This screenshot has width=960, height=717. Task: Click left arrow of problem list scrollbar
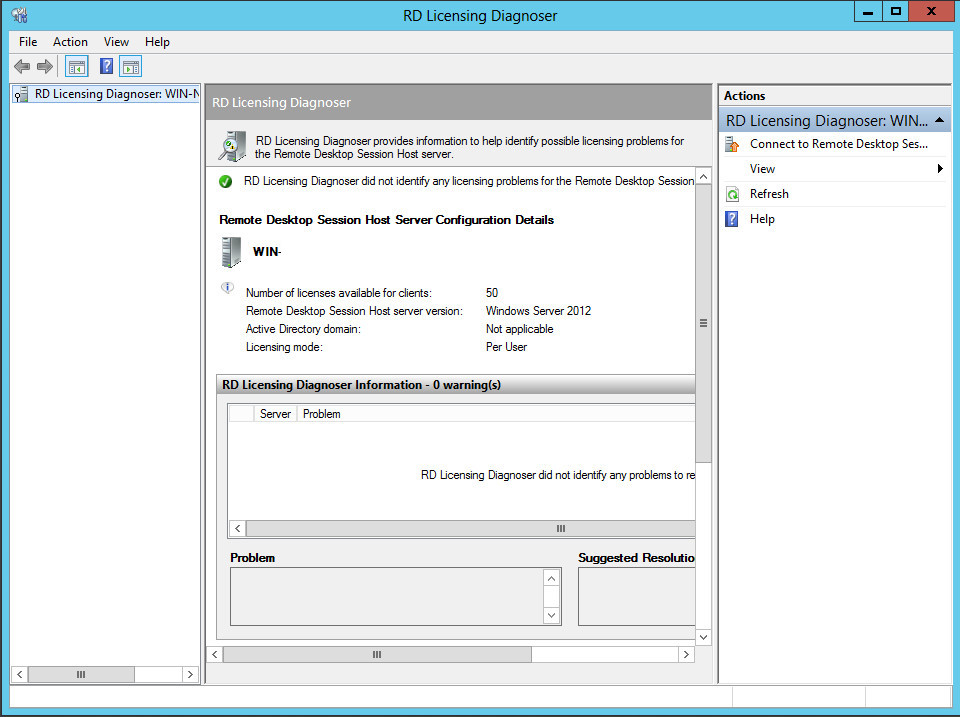238,528
